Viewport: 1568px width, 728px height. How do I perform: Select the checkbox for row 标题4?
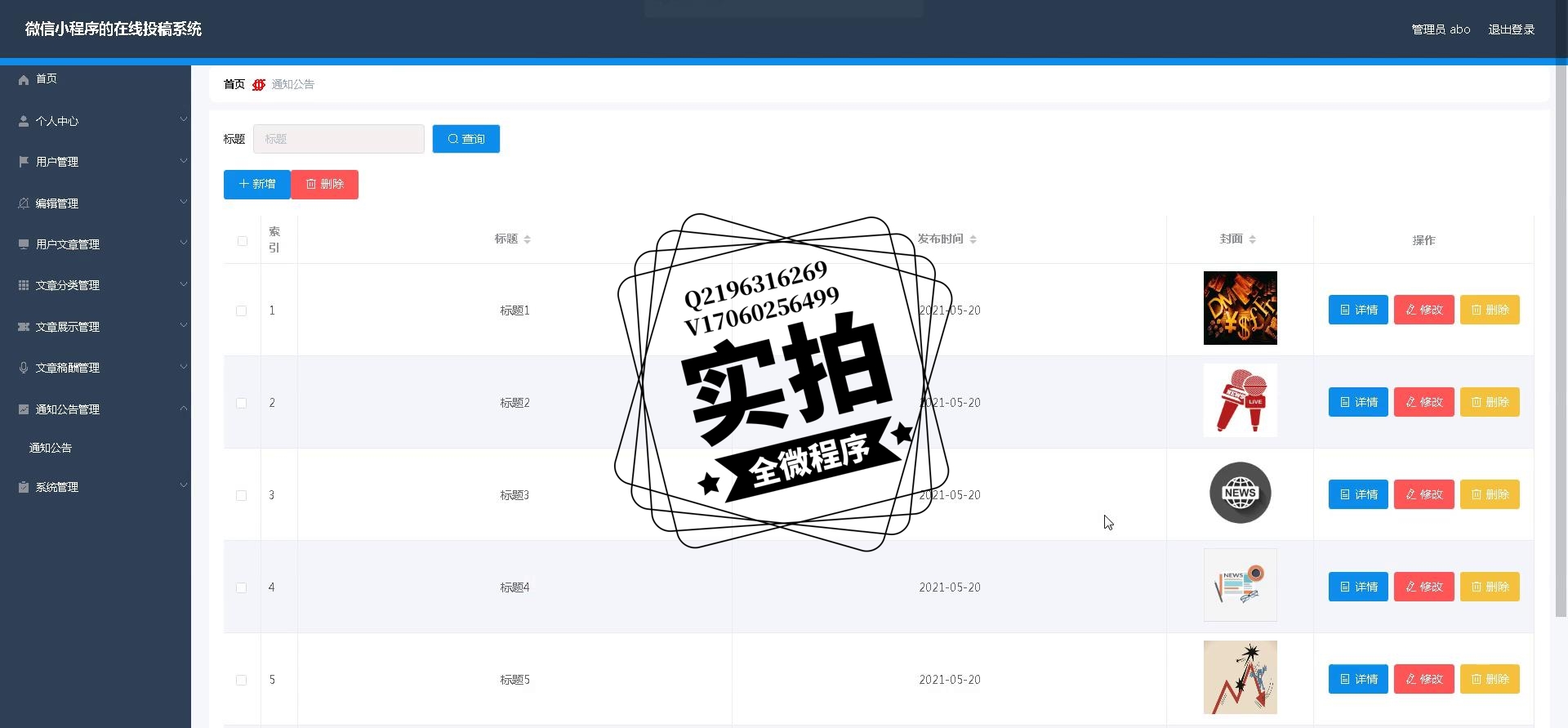pyautogui.click(x=242, y=588)
